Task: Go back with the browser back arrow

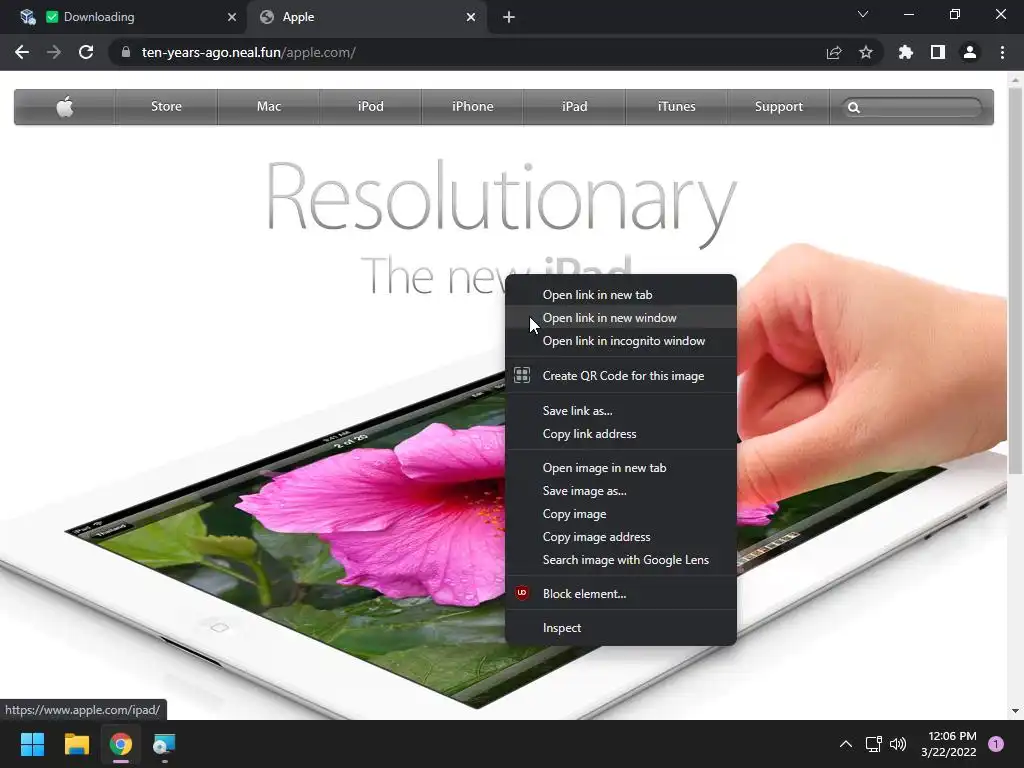Action: coord(22,52)
